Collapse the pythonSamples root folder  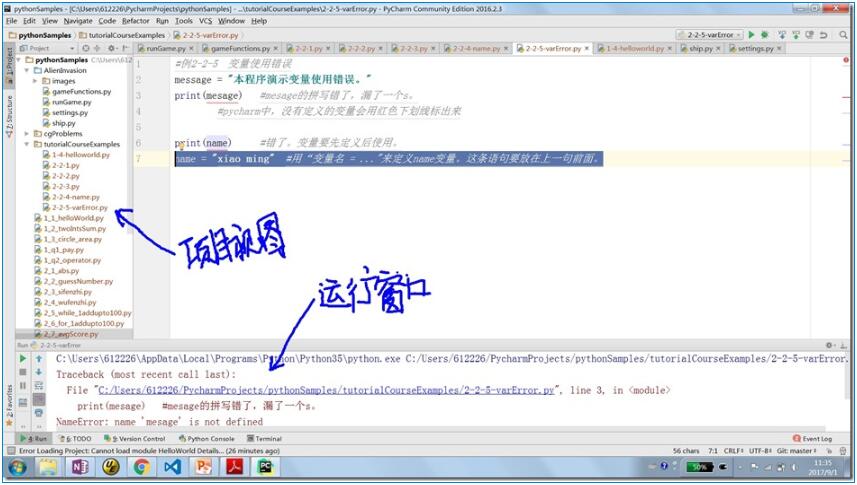[20, 60]
